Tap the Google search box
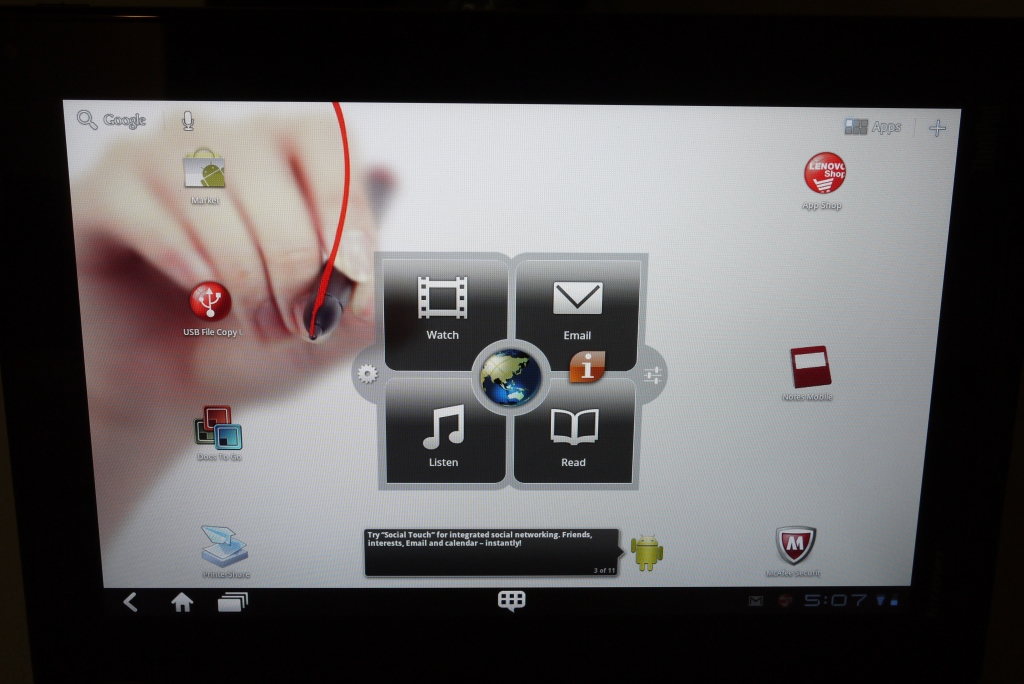The width and height of the screenshot is (1024, 684). (112, 121)
